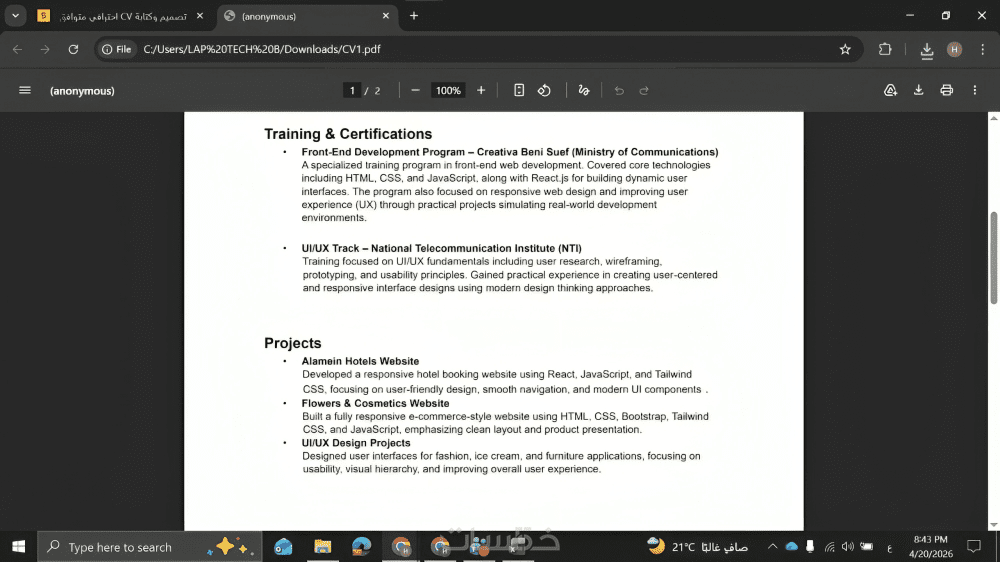Rotate the PDF counterclockwise
Screen dimensions: 1000x562
(544, 91)
